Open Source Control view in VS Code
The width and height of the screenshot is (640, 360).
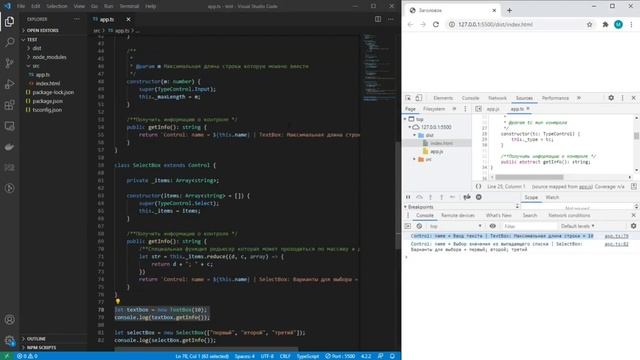pyautogui.click(x=9, y=63)
